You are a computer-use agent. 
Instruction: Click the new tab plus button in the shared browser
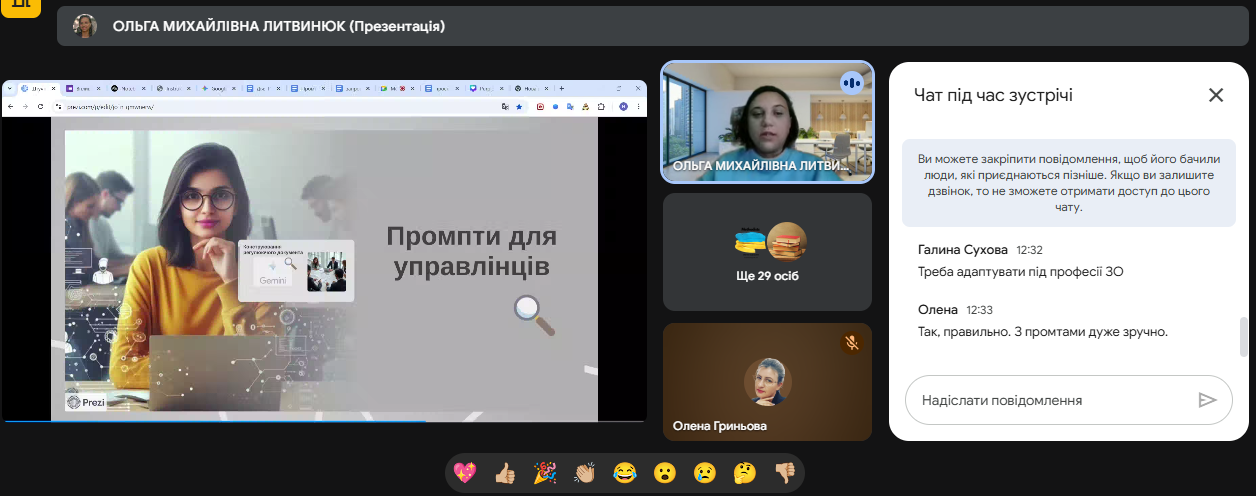pyautogui.click(x=562, y=88)
